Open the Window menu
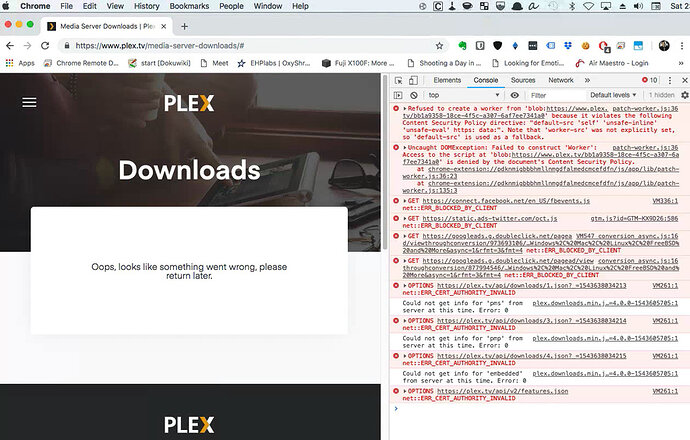This screenshot has width=690, height=440. (x=268, y=6)
